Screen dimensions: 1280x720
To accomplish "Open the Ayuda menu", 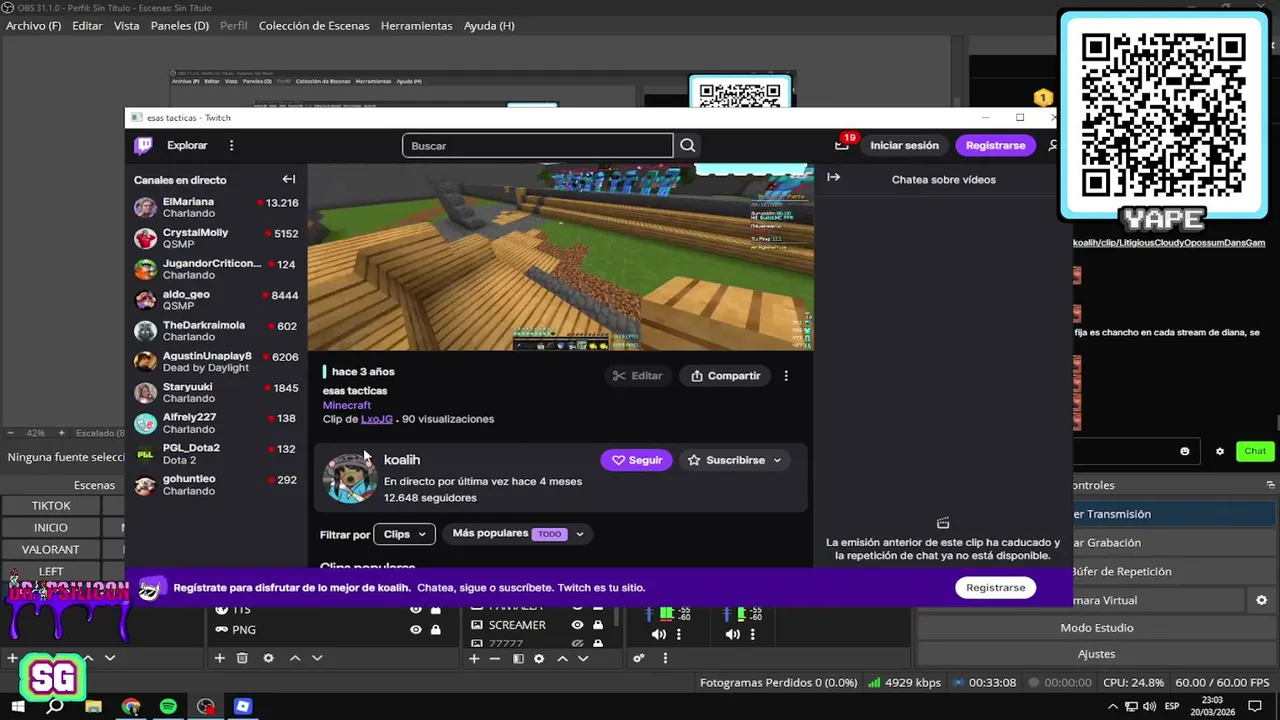I will tap(489, 25).
